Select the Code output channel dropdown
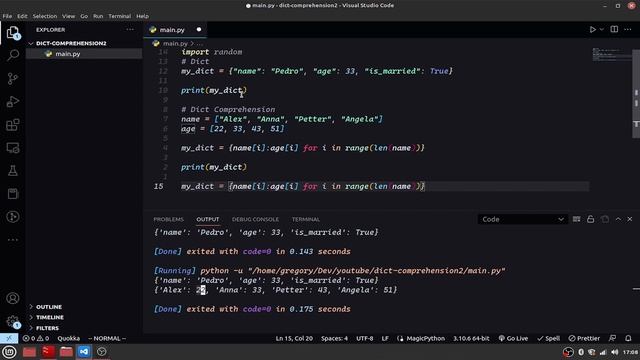Viewport: 640px width, 360px height. point(522,219)
